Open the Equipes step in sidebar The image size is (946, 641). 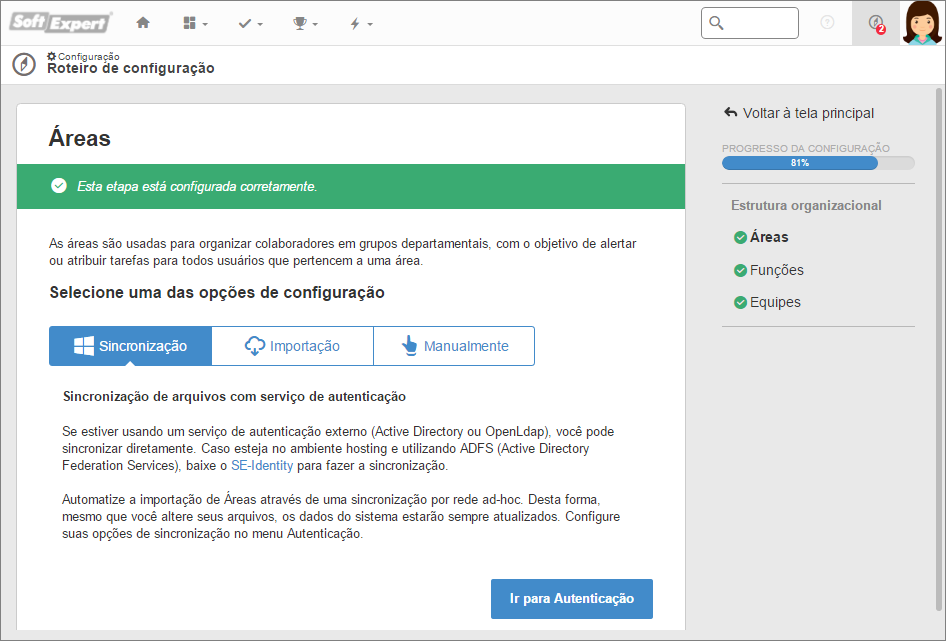(775, 302)
